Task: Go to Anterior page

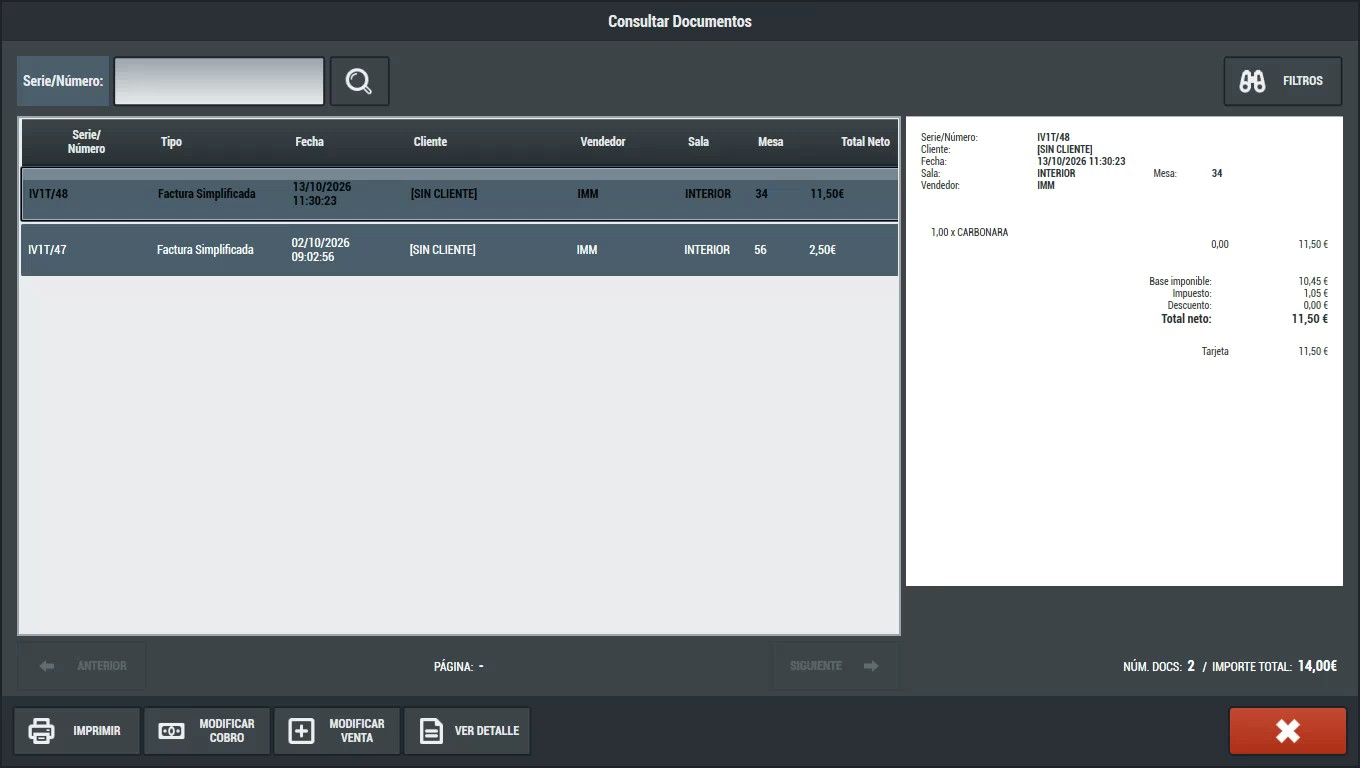Action: pos(82,666)
